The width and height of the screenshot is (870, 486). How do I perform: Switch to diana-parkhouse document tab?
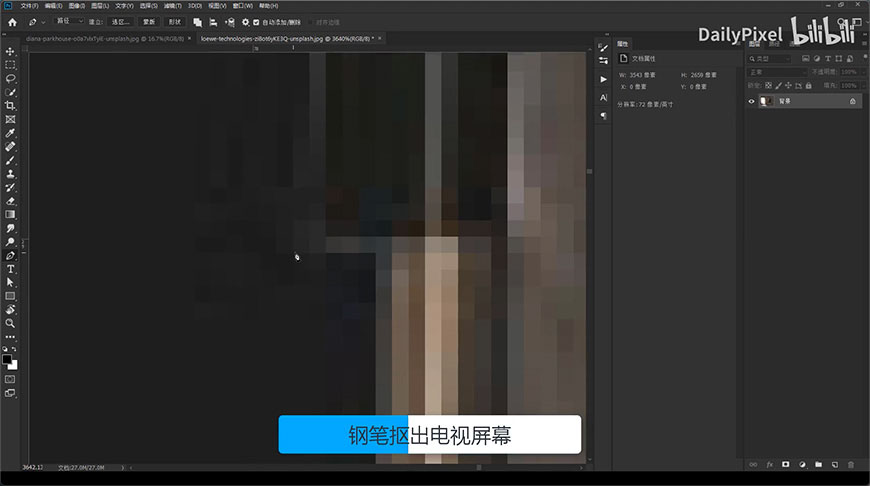[x=104, y=39]
